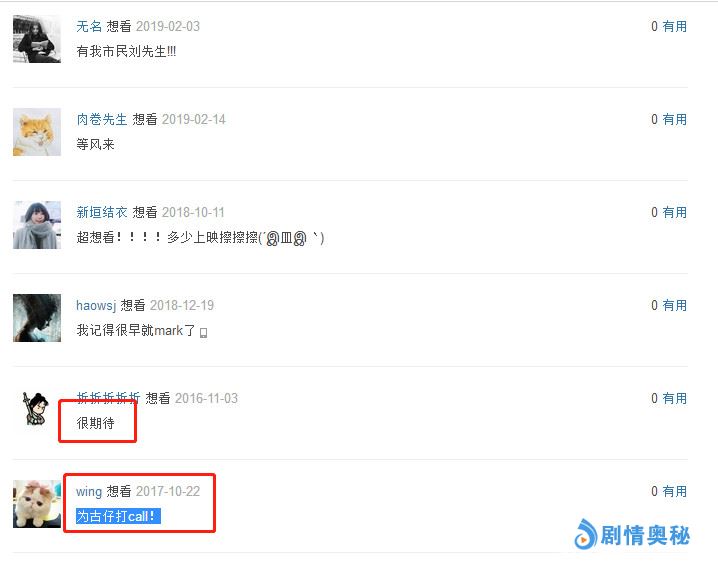Mark 新垣结衣's comment as 有用
The width and height of the screenshot is (718, 565).
point(674,212)
